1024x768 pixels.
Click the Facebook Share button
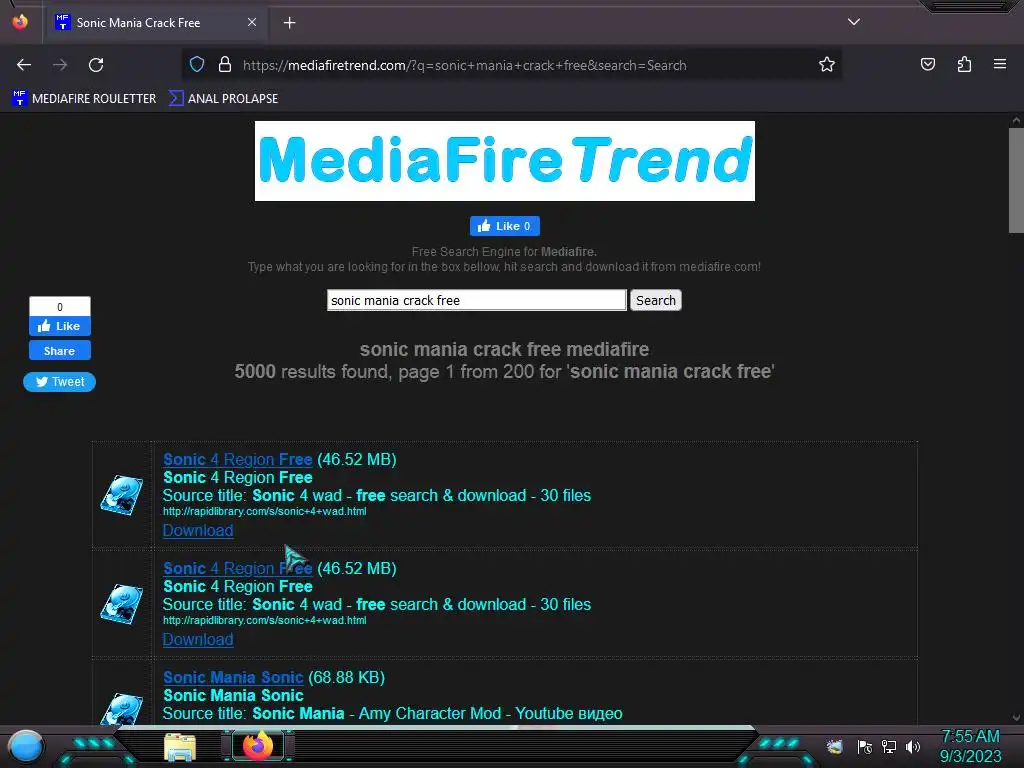(59, 351)
